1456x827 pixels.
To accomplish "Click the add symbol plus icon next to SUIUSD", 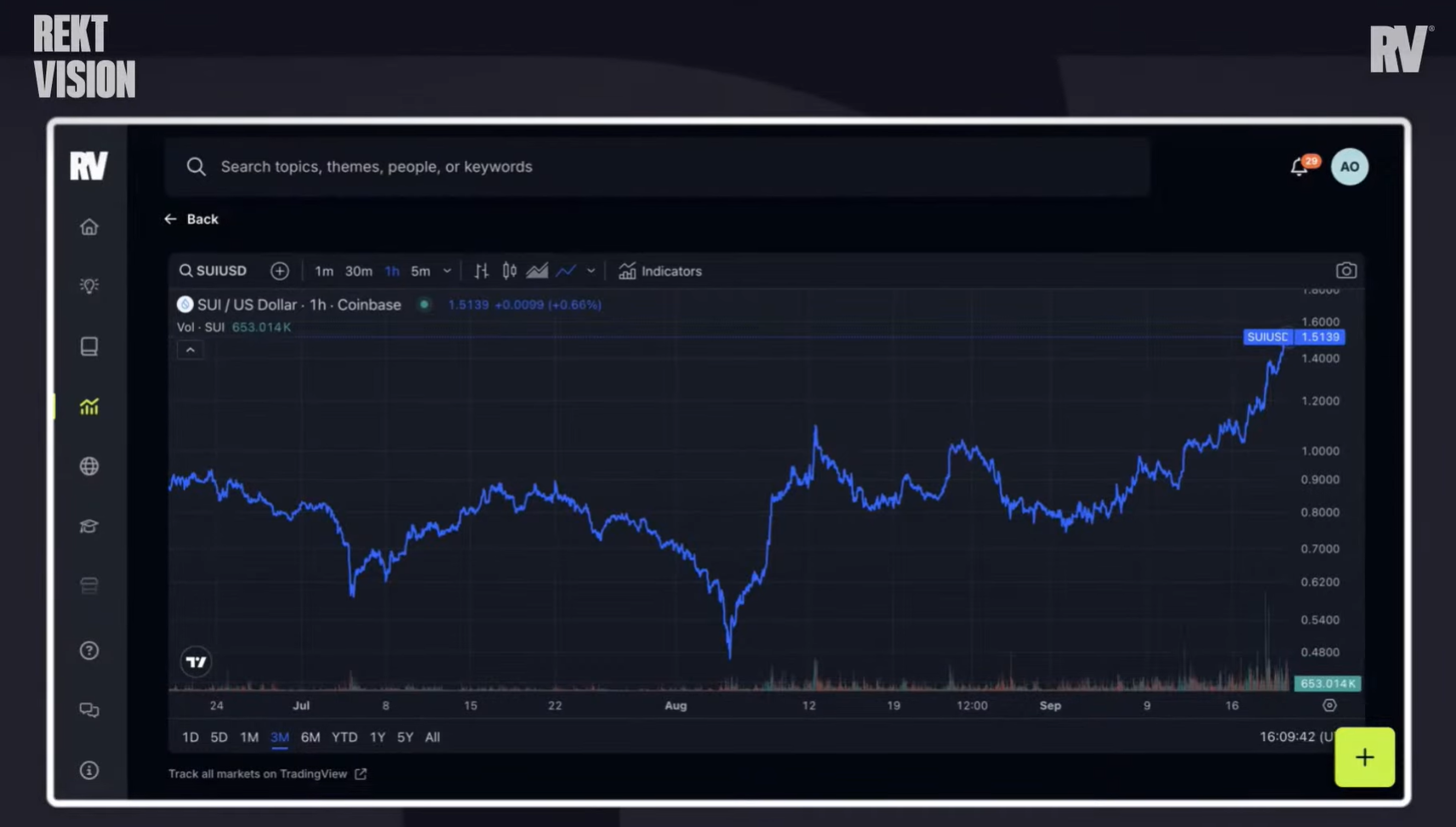I will pyautogui.click(x=279, y=271).
